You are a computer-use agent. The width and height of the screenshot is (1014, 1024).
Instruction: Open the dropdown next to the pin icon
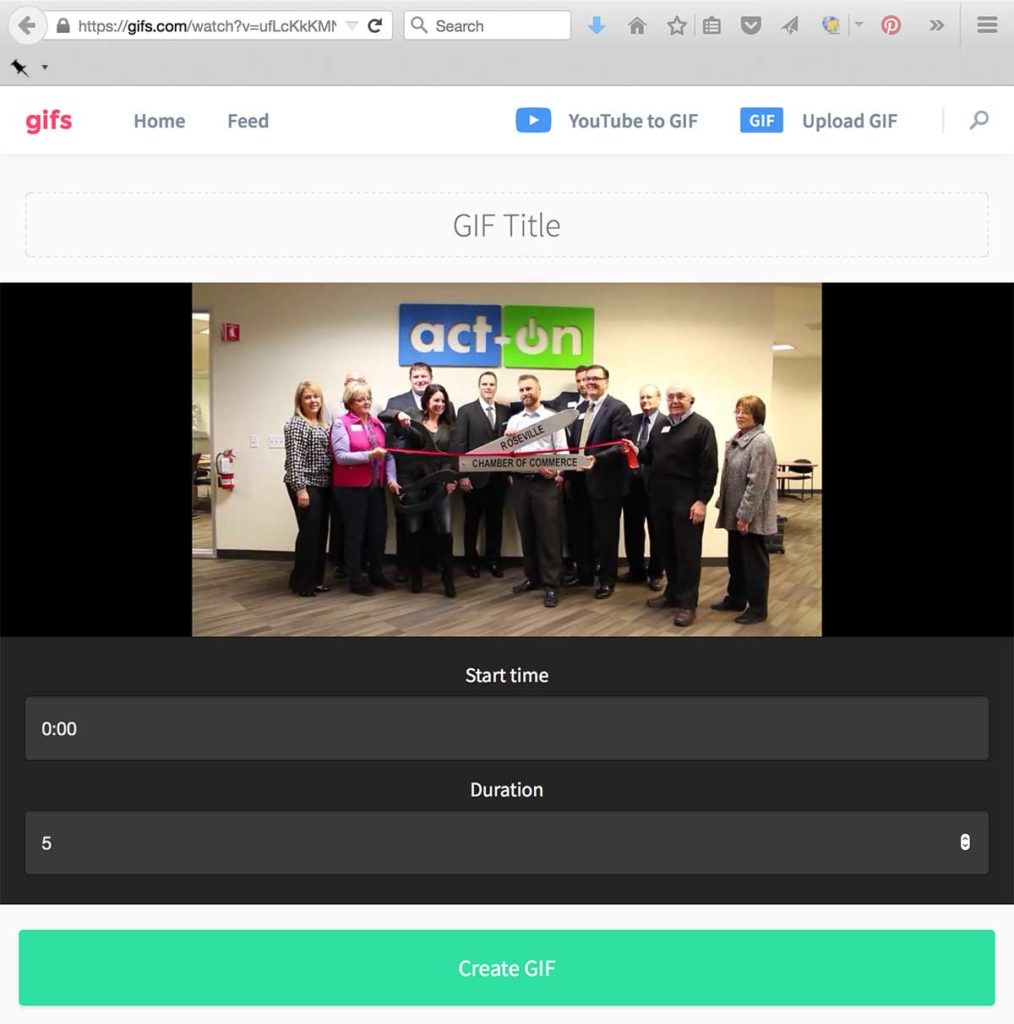[44, 67]
